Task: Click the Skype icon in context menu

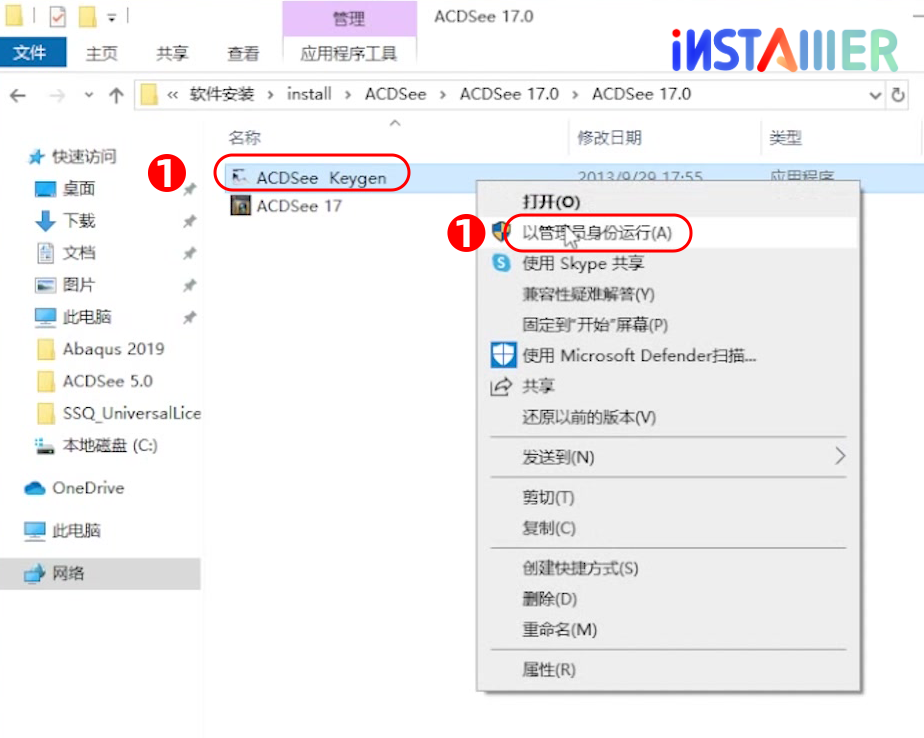Action: point(501,262)
